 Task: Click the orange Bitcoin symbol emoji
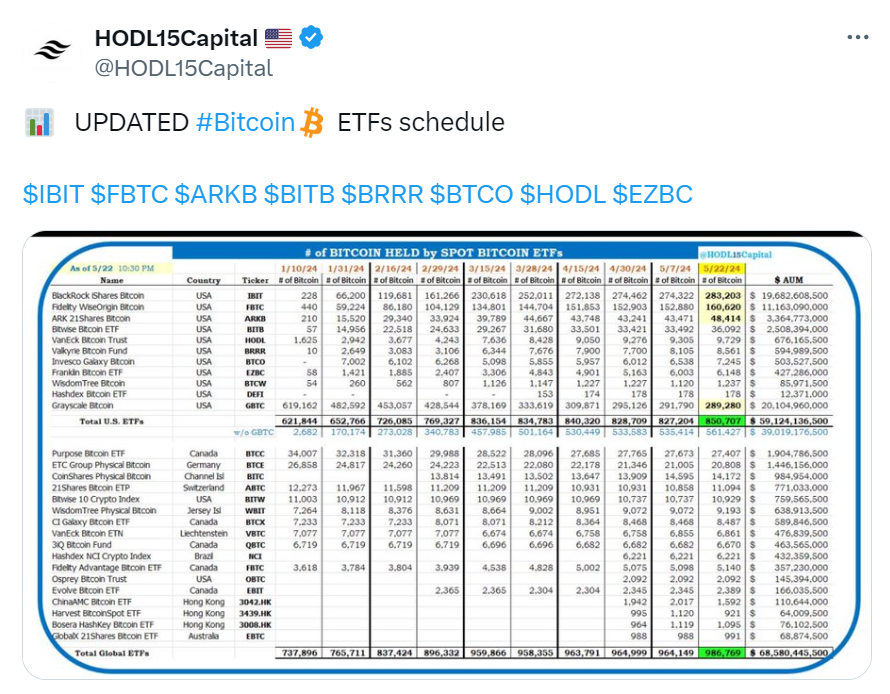[312, 123]
